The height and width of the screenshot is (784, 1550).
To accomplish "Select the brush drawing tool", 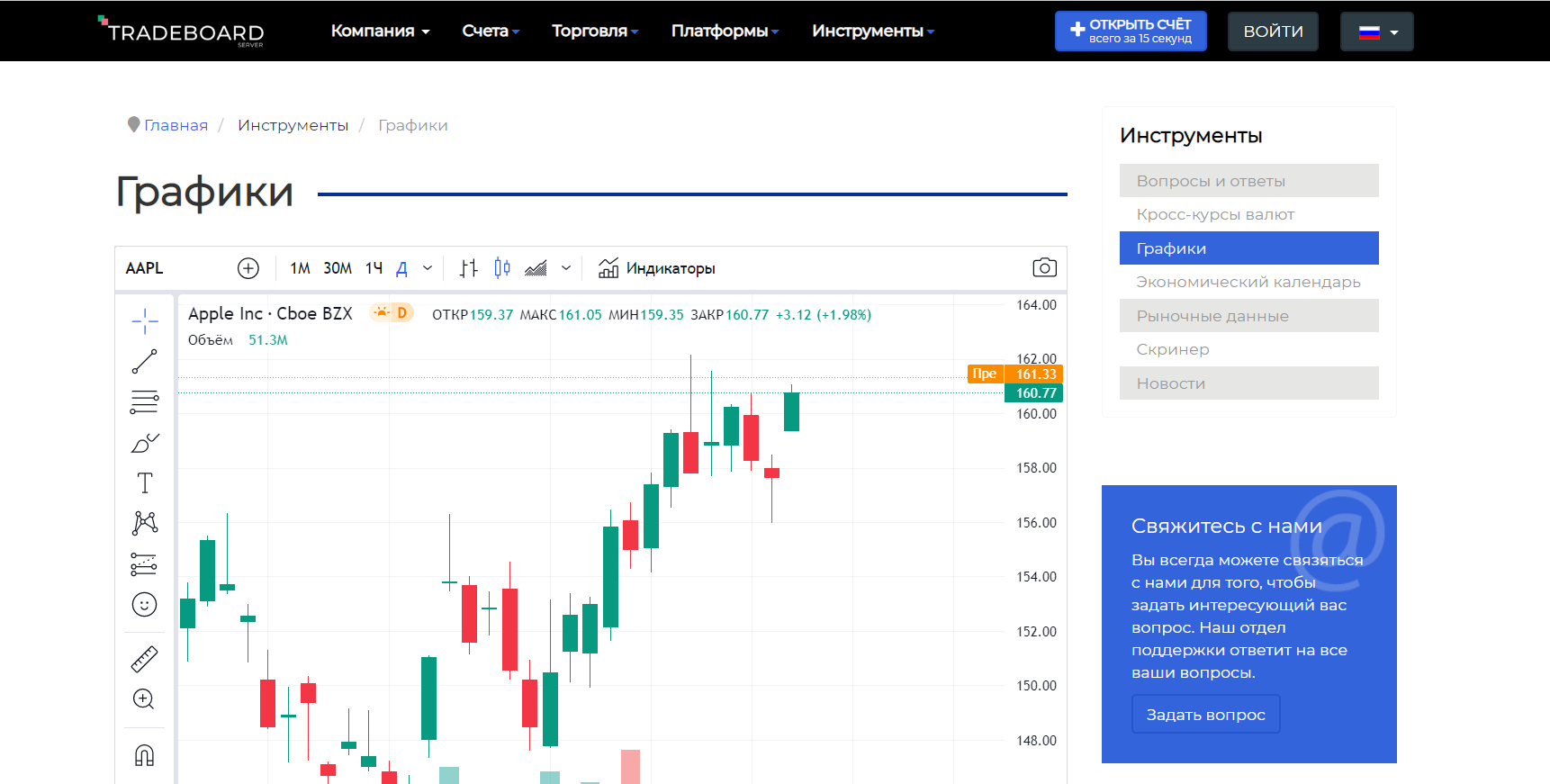I will click(144, 442).
